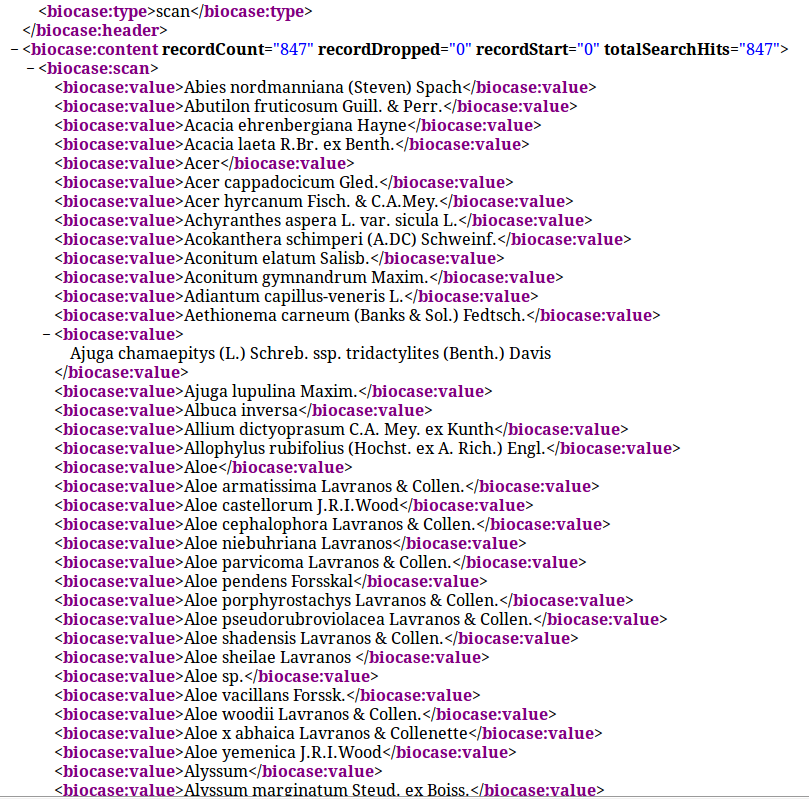Select Aloe pendens Forsskal row
The height and width of the screenshot is (799, 809).
pyautogui.click(x=270, y=582)
